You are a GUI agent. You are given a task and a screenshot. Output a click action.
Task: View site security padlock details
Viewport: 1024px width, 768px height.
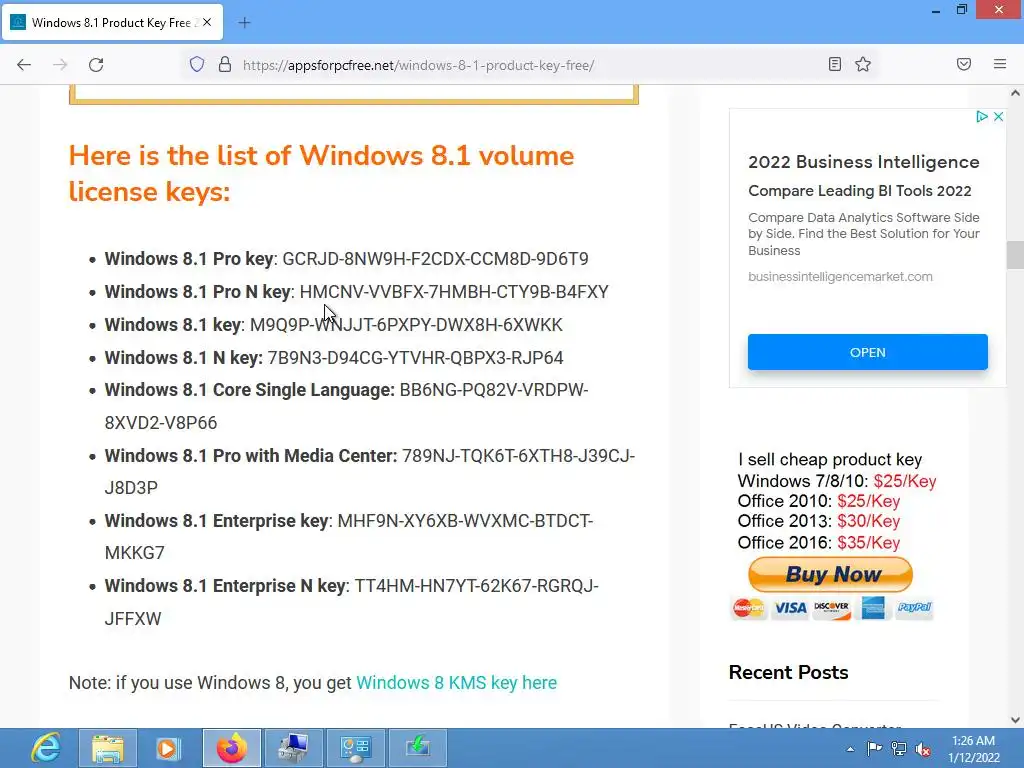coord(225,65)
